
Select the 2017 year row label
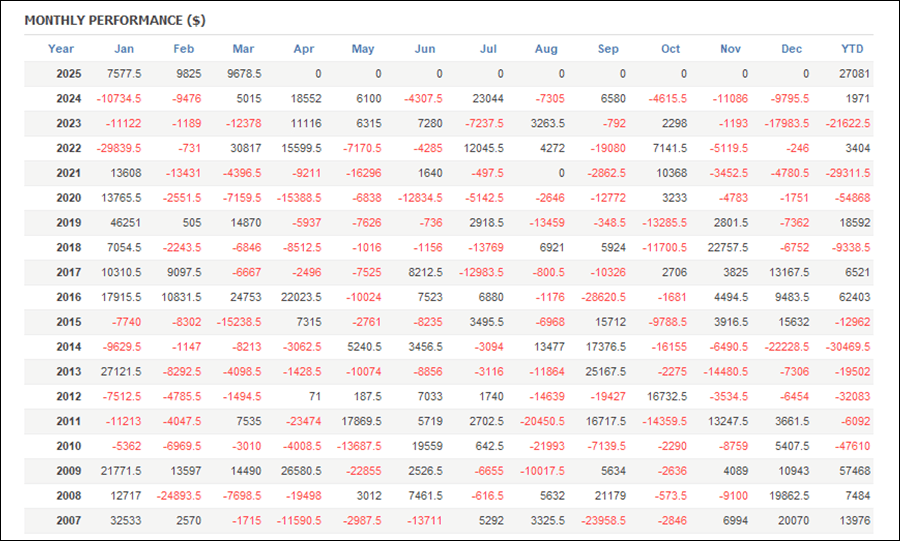69,272
